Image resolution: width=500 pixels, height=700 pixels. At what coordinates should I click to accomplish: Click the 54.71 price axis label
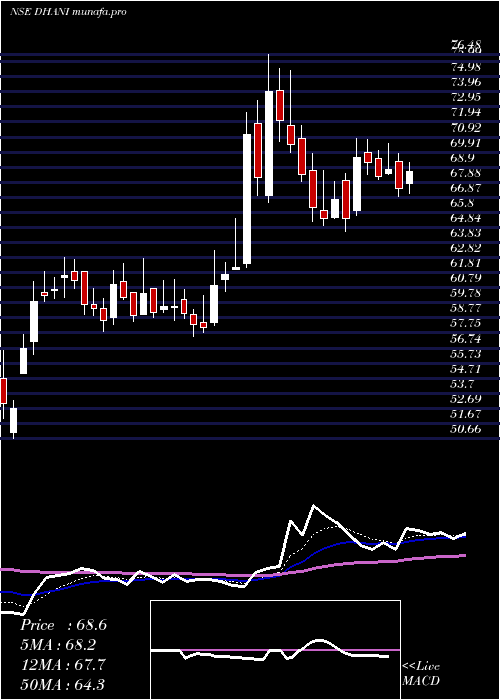466,369
